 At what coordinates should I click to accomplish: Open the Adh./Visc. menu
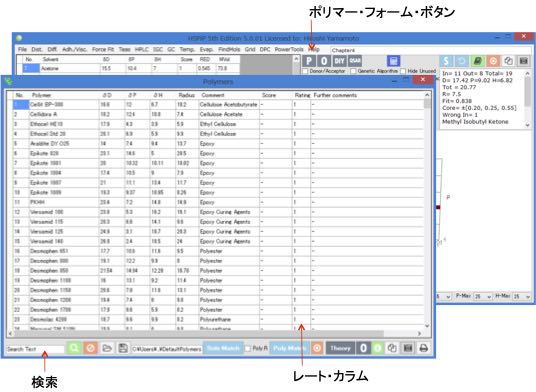coord(74,50)
